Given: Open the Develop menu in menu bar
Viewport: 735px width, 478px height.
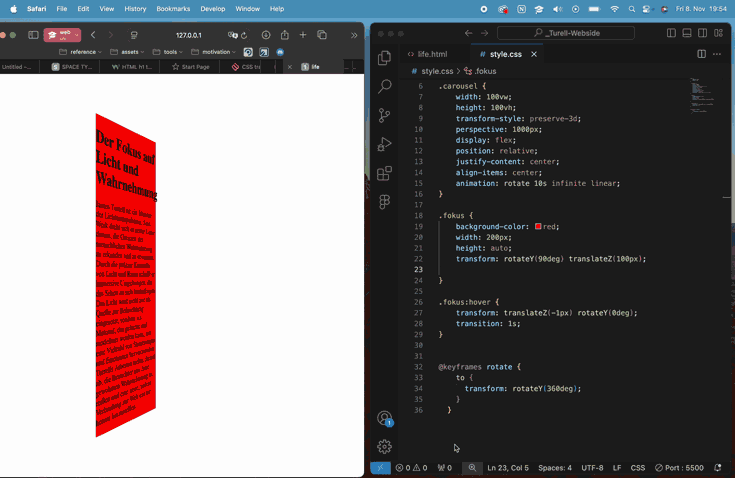Looking at the screenshot, I should pyautogui.click(x=213, y=9).
